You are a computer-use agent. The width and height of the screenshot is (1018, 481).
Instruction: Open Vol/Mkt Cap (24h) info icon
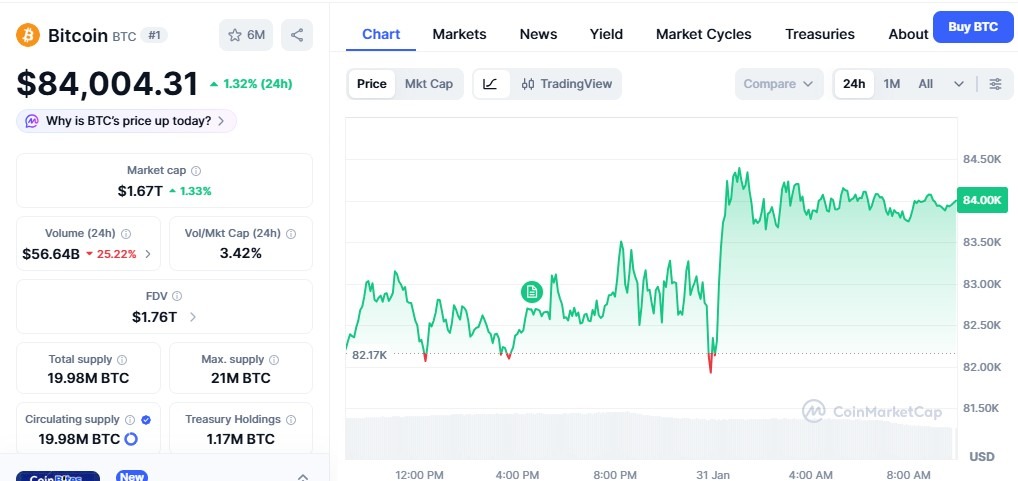click(x=291, y=234)
